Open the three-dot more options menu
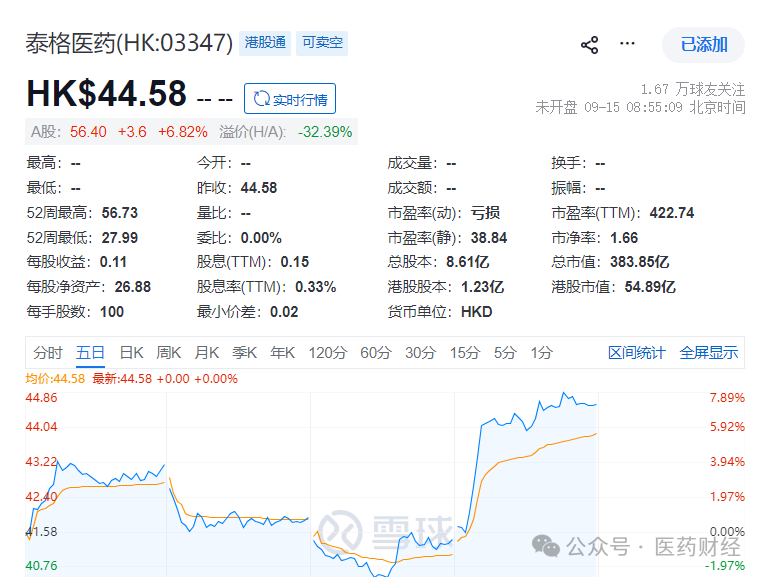The width and height of the screenshot is (765, 577). tap(627, 43)
